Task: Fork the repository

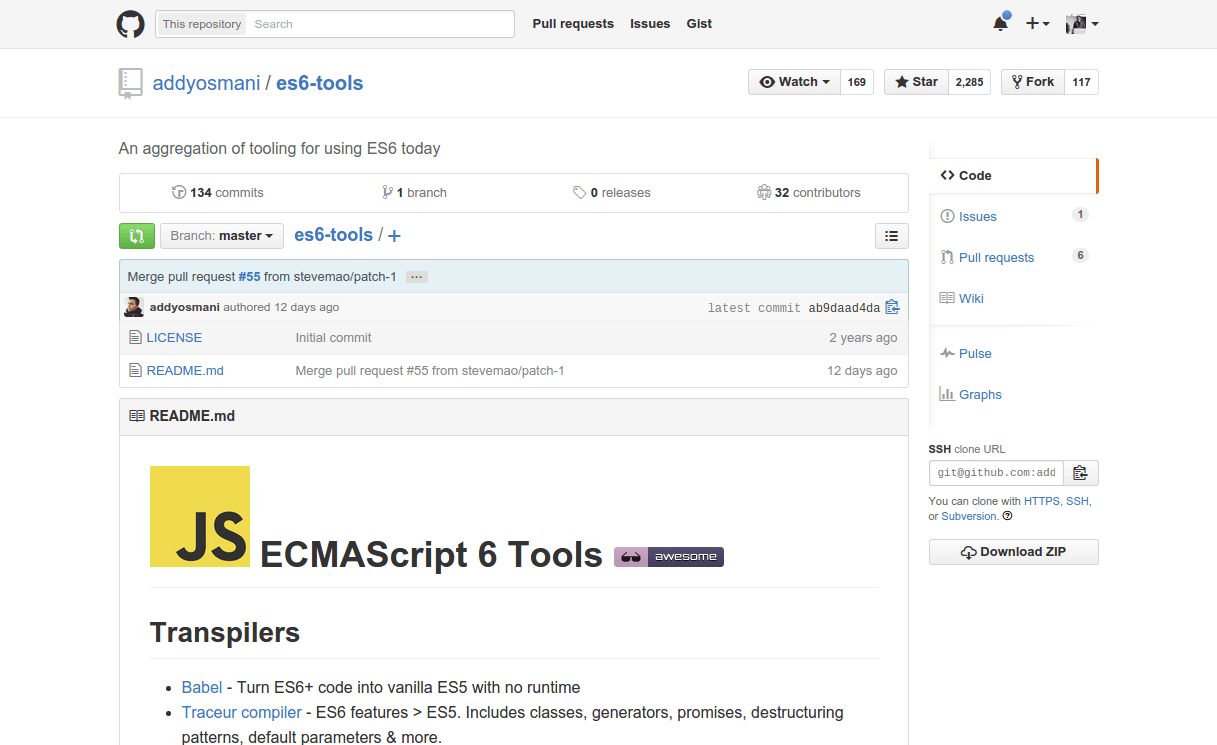Action: point(1033,82)
